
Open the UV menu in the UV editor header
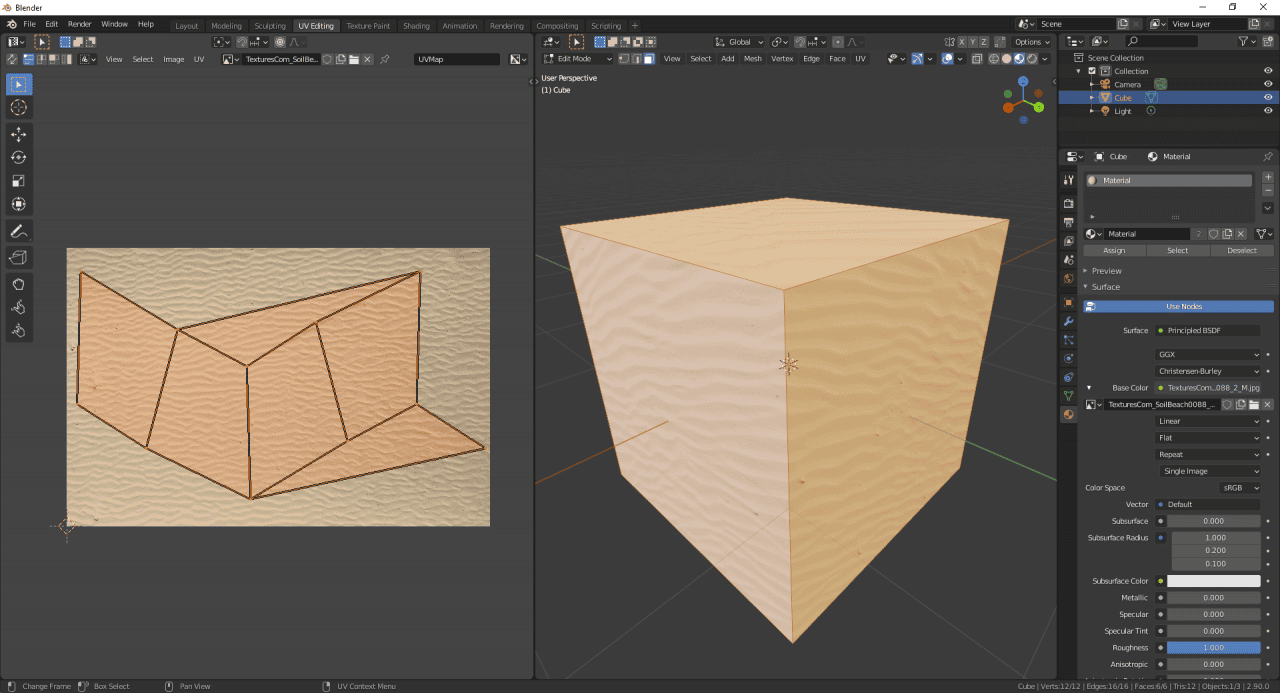click(199, 59)
